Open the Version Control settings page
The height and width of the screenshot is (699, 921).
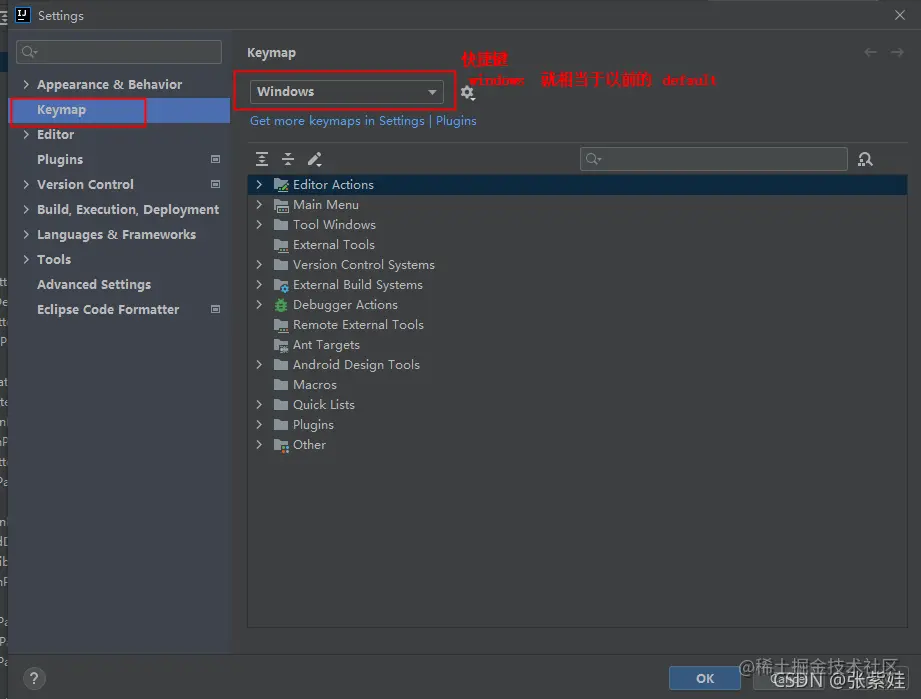pyautogui.click(x=120, y=184)
